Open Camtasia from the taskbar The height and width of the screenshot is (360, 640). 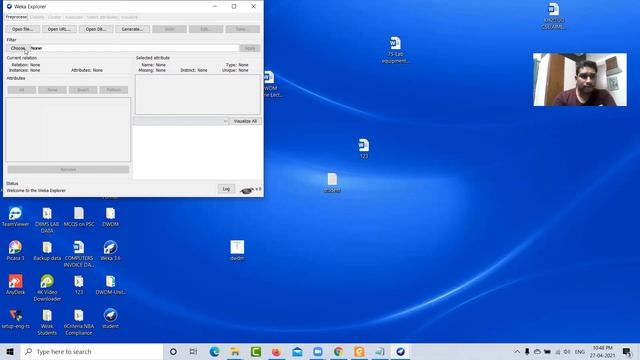point(256,351)
